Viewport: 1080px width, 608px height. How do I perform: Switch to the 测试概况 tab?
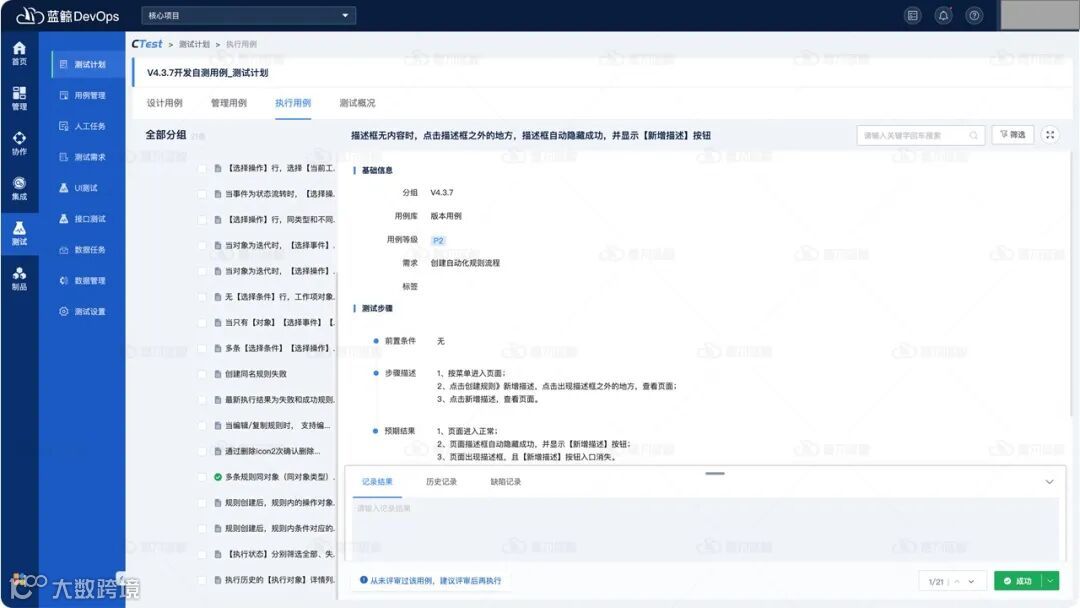357,103
